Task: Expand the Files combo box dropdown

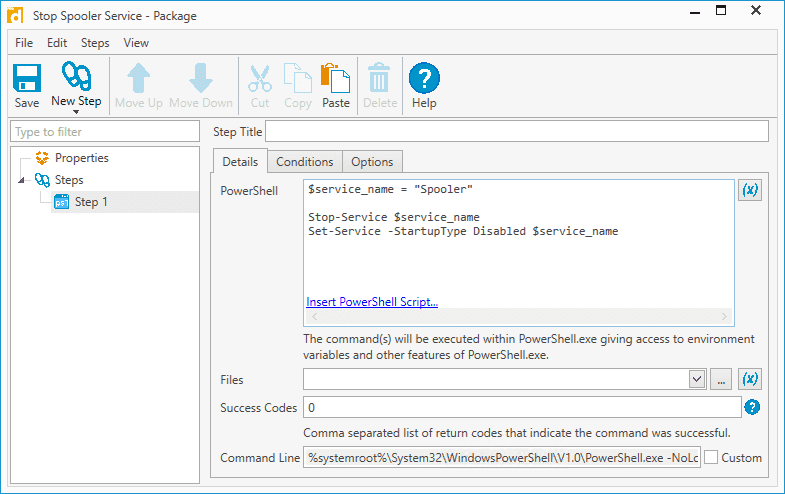Action: tap(696, 379)
